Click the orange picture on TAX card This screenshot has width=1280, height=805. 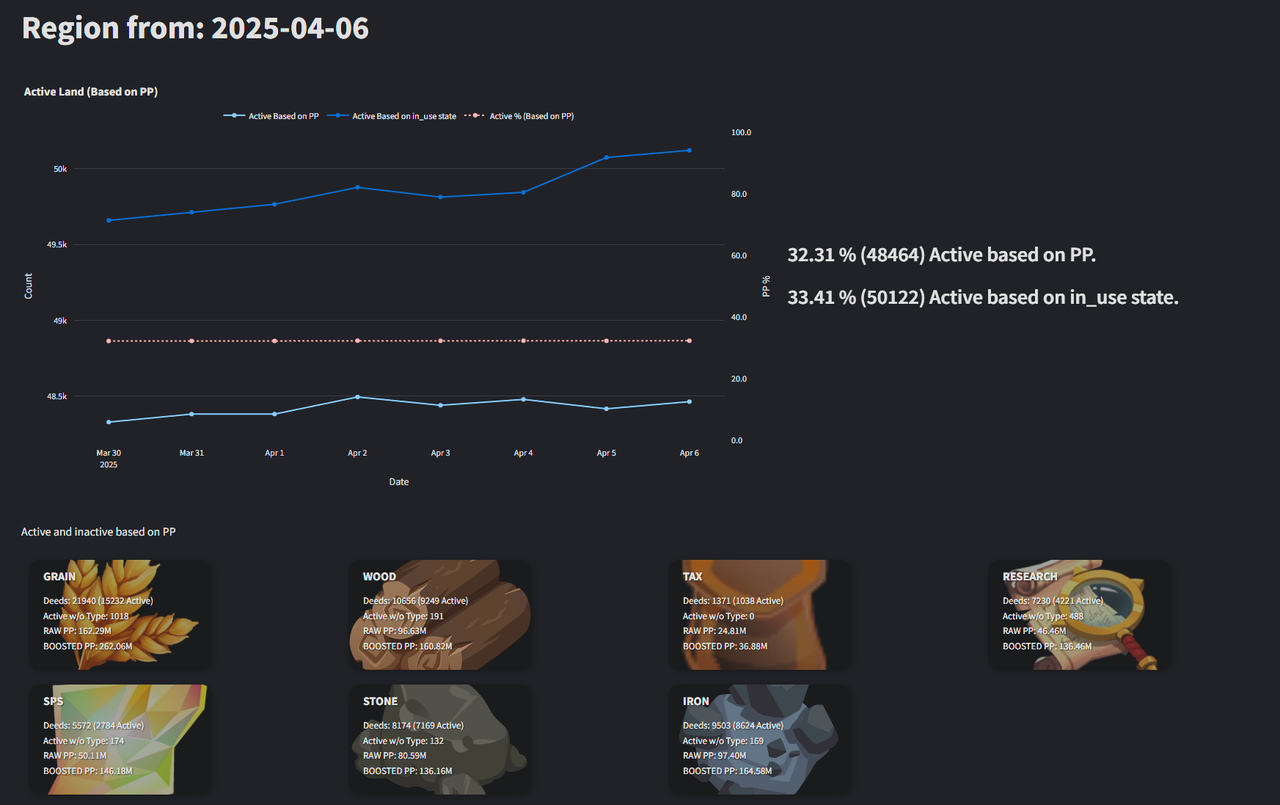point(757,614)
